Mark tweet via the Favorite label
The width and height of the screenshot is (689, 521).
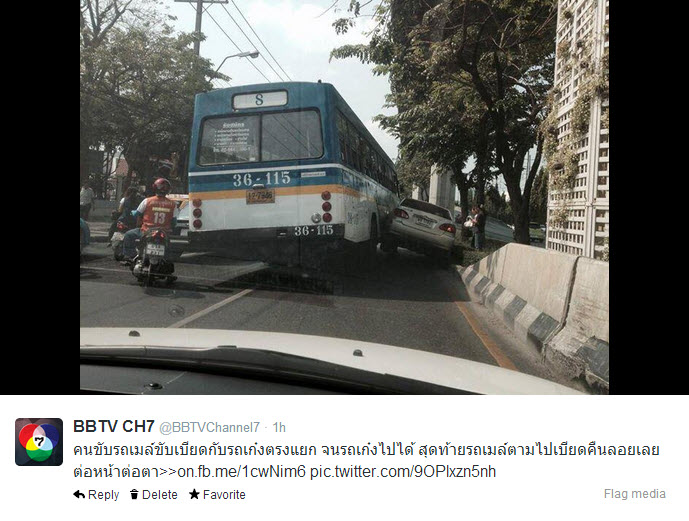tap(224, 495)
